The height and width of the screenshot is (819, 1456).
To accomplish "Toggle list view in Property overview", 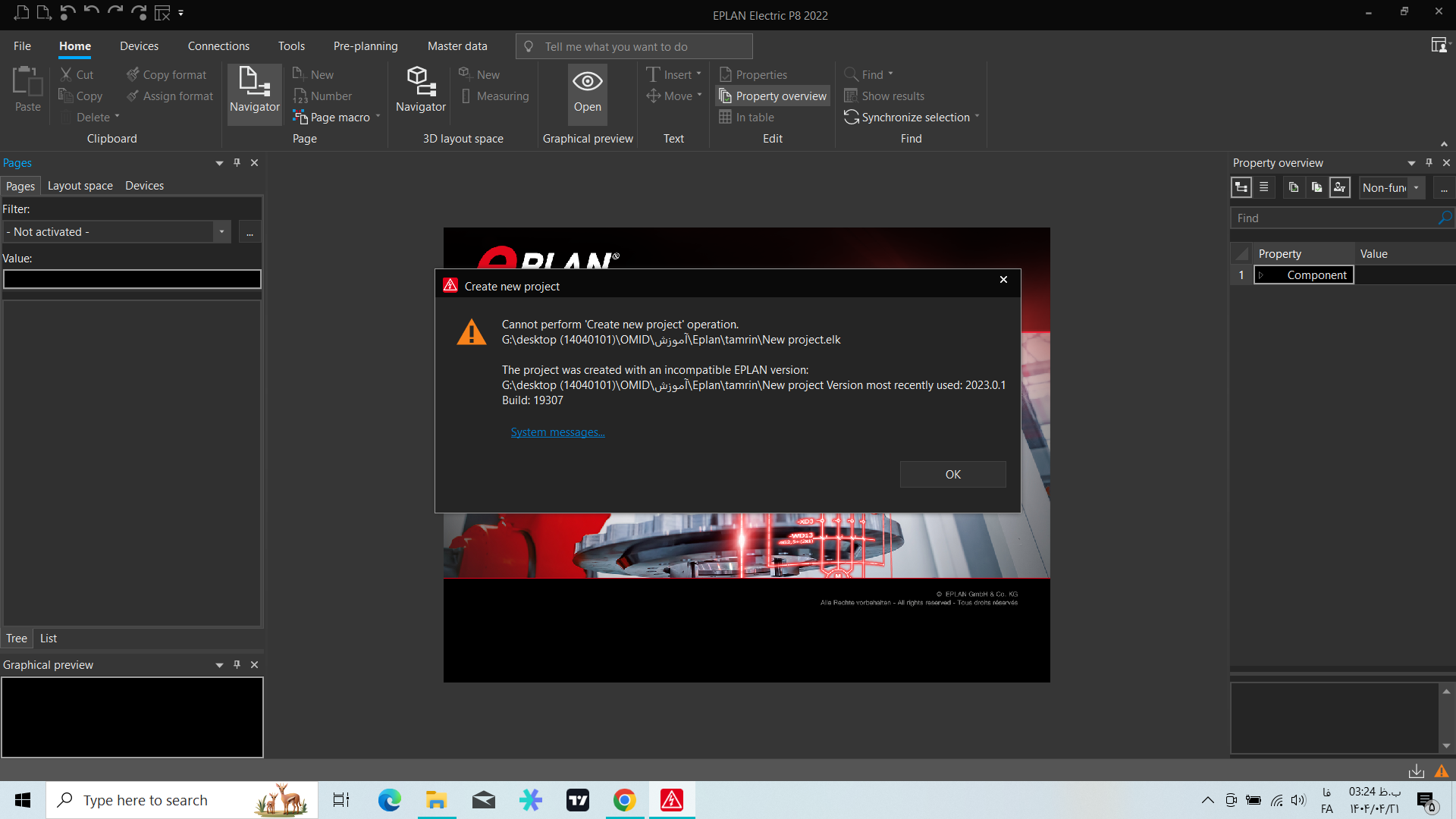I will click(1264, 187).
